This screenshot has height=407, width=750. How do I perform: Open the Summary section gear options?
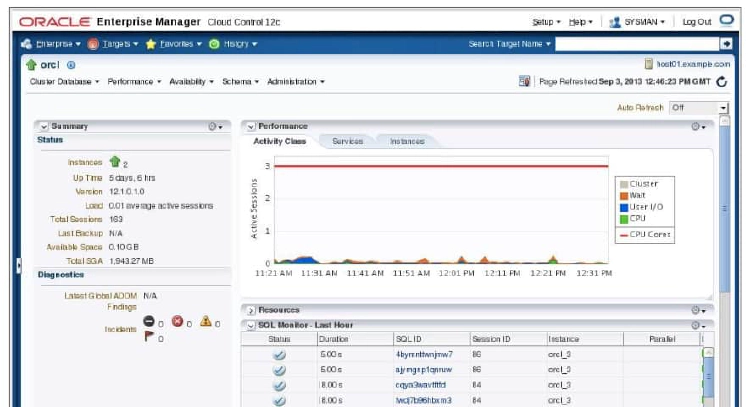coord(215,127)
